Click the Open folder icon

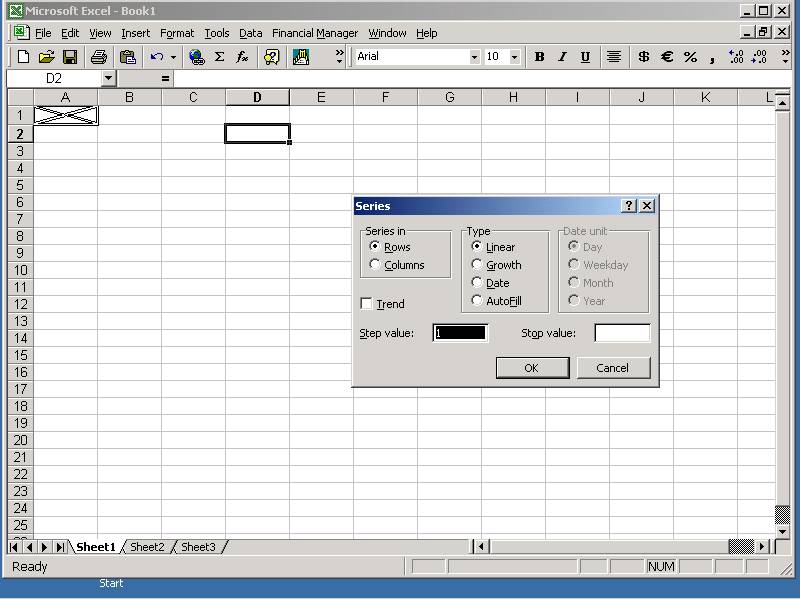coord(46,57)
